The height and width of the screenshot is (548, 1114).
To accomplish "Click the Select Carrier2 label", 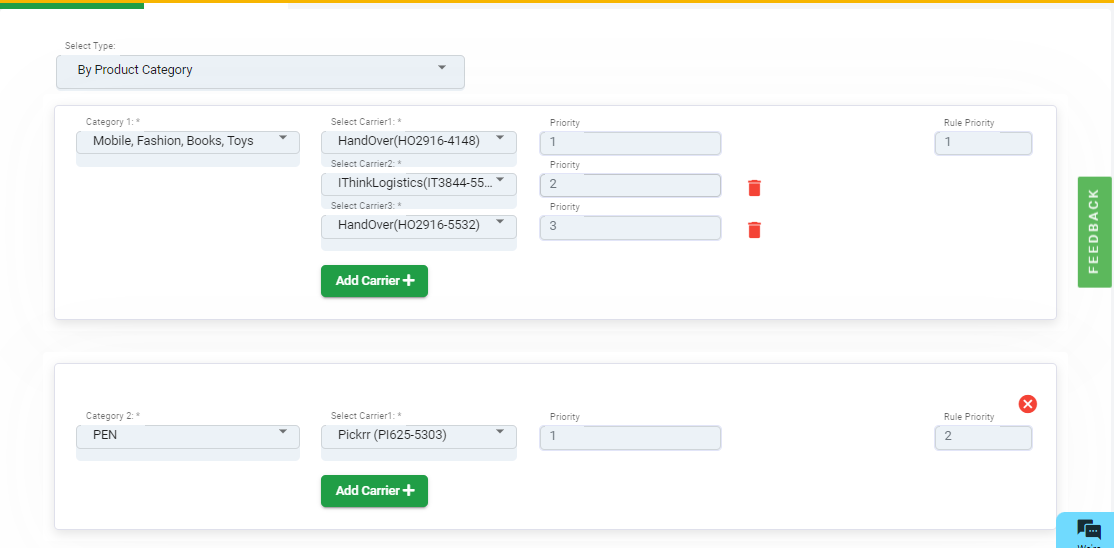I will (366, 164).
